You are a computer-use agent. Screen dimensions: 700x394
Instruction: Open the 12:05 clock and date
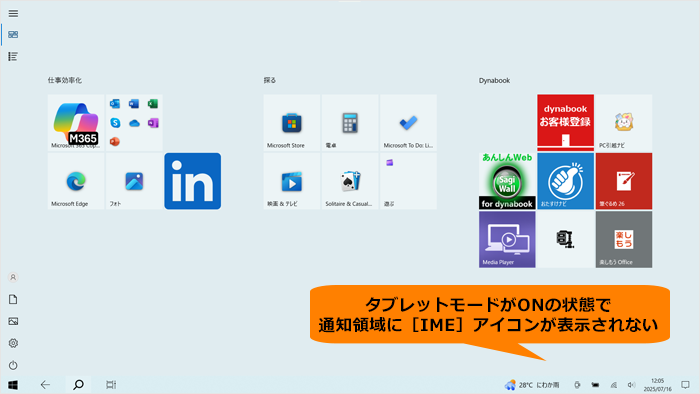click(658, 385)
